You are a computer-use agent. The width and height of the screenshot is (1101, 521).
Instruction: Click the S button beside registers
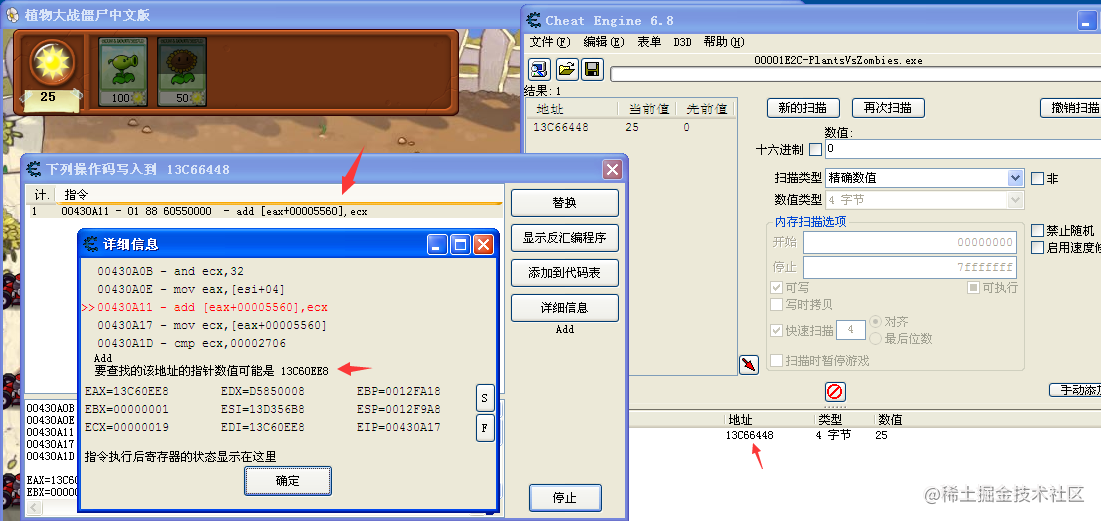pos(485,397)
